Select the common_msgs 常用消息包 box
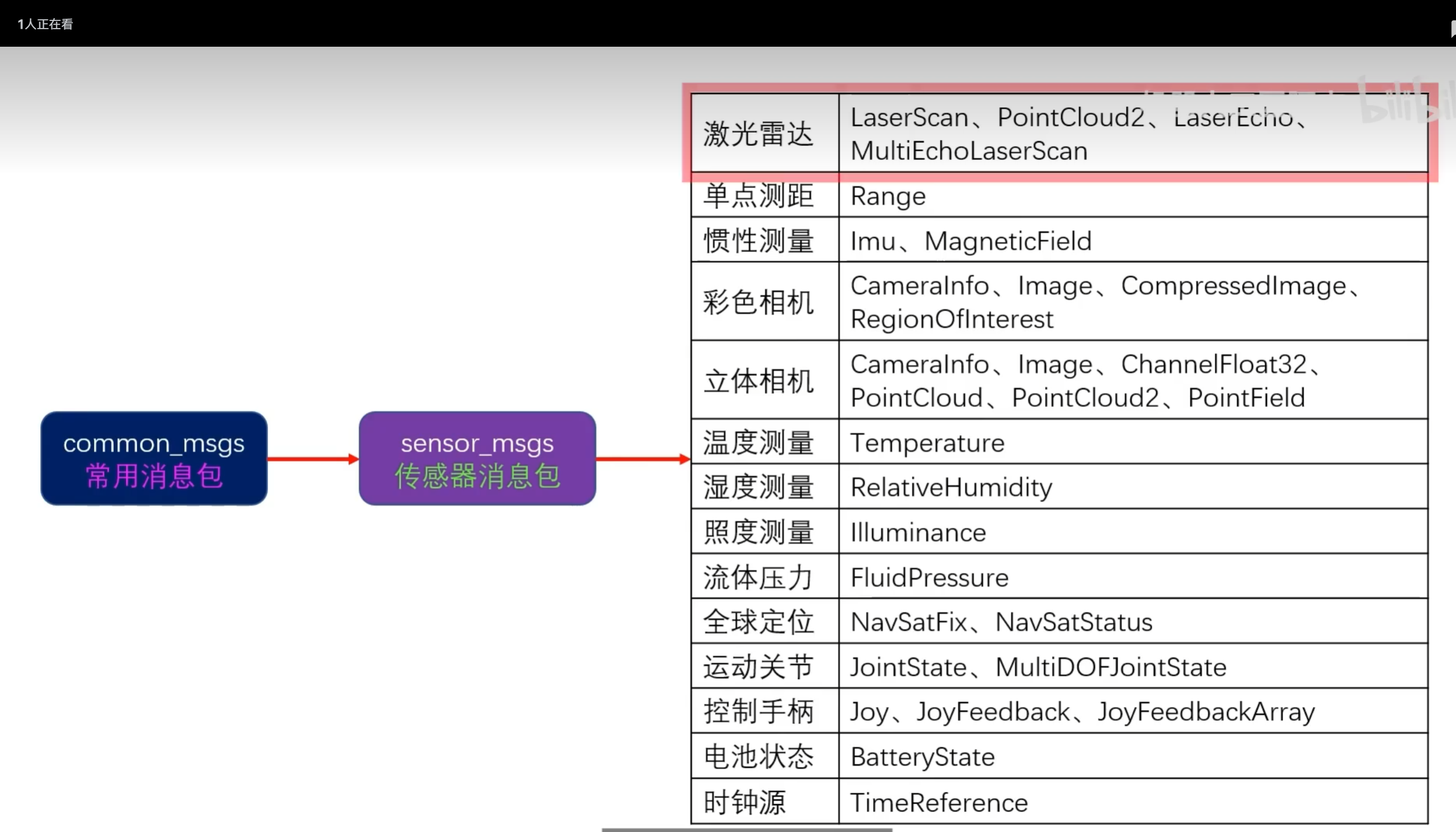Image resolution: width=1456 pixels, height=832 pixels. (x=154, y=459)
